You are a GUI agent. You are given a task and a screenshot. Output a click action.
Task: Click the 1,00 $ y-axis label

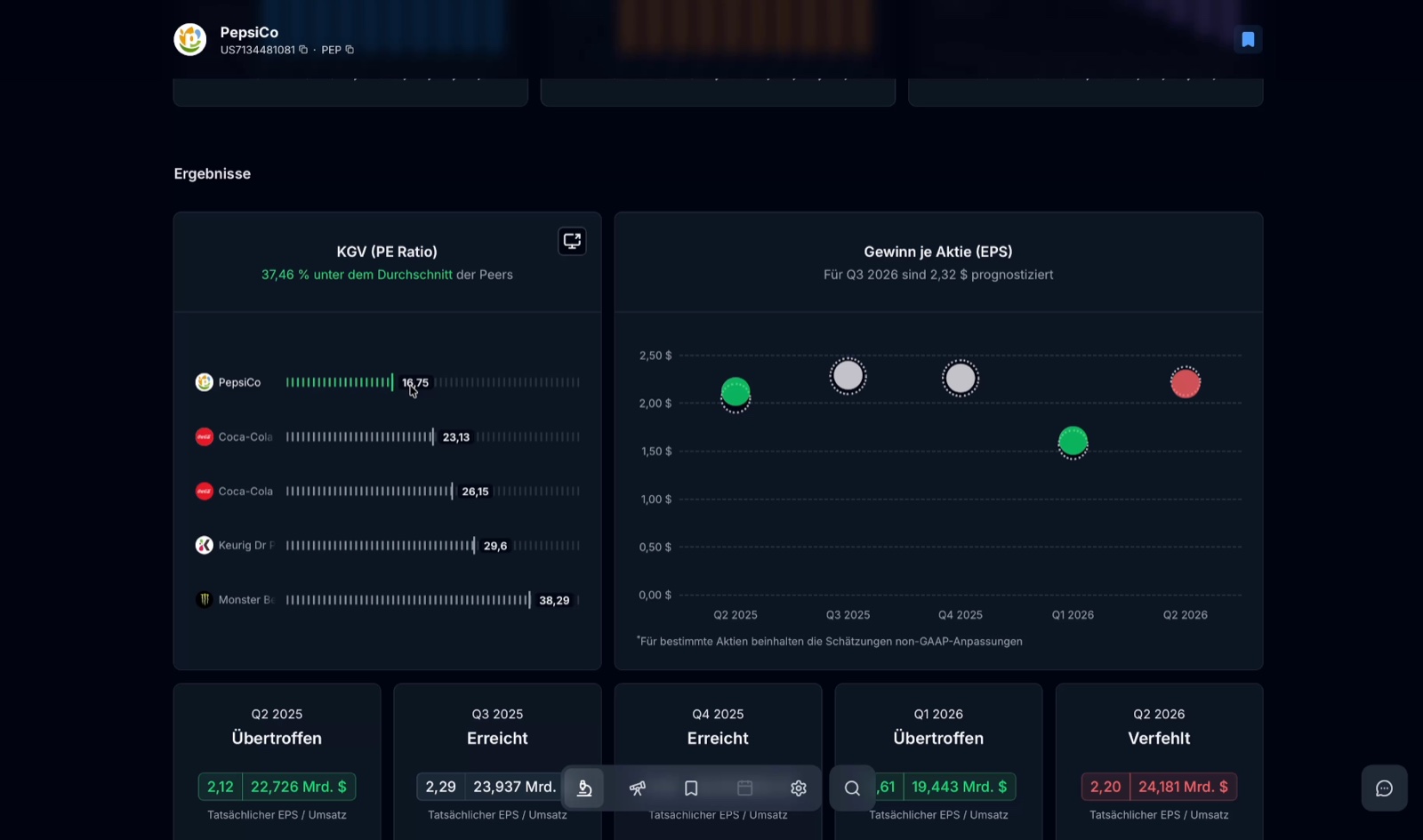[656, 500]
